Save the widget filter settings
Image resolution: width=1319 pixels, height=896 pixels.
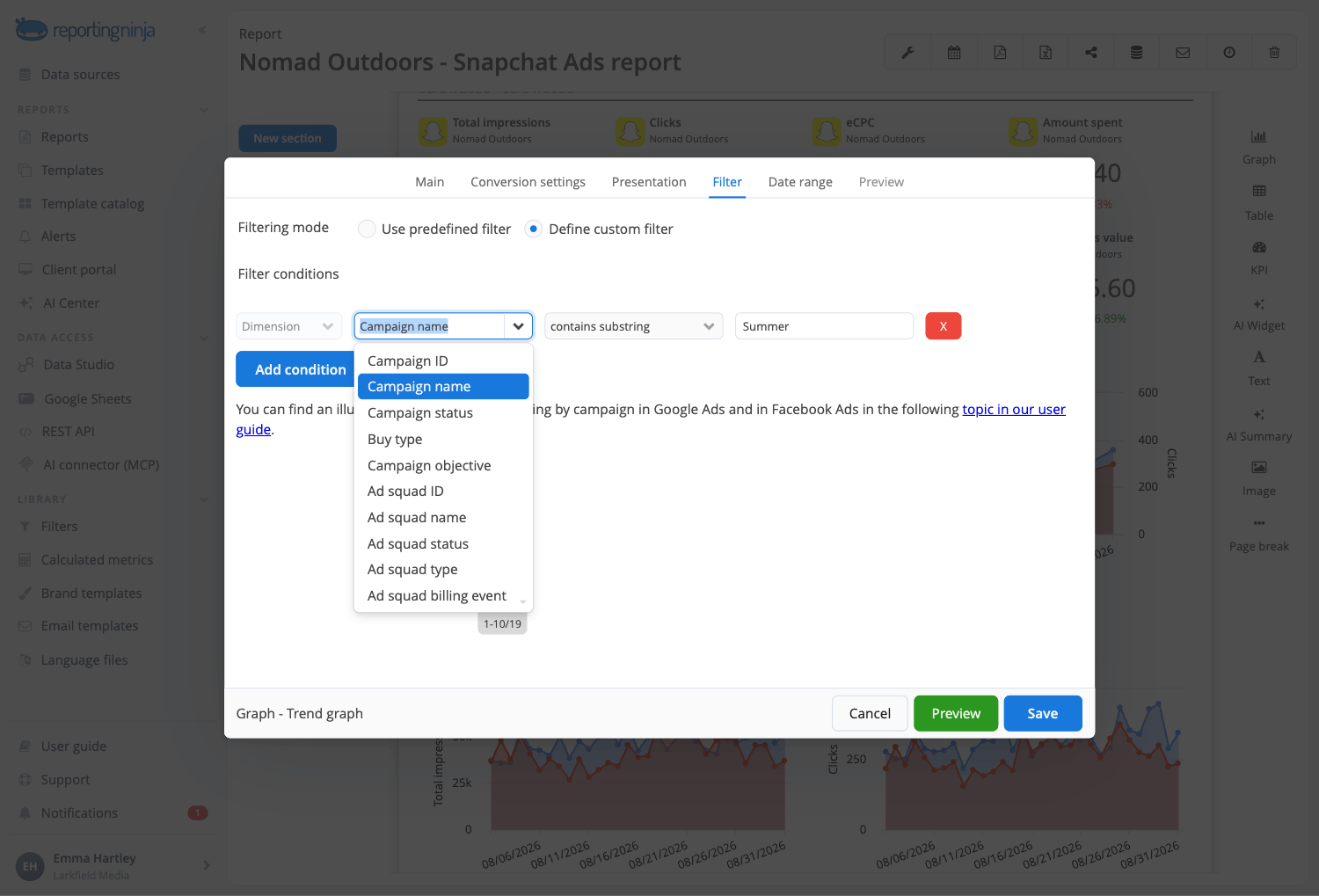(x=1043, y=714)
